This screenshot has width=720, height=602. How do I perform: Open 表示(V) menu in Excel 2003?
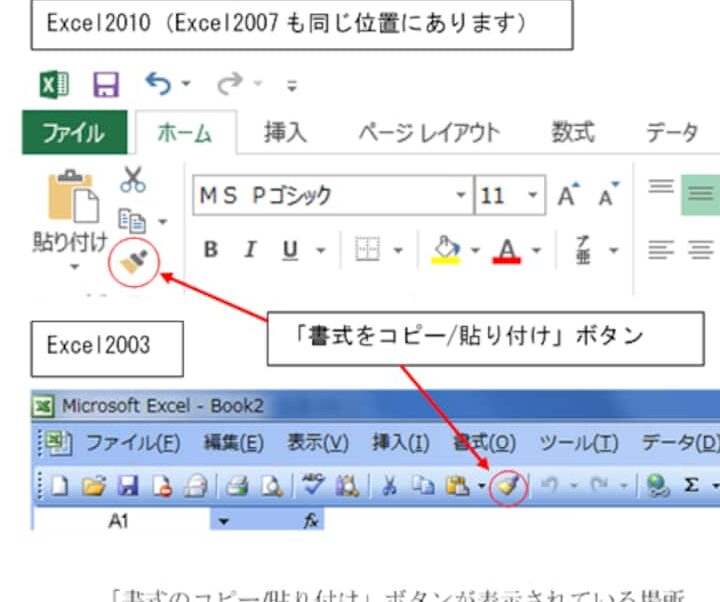pos(318,443)
